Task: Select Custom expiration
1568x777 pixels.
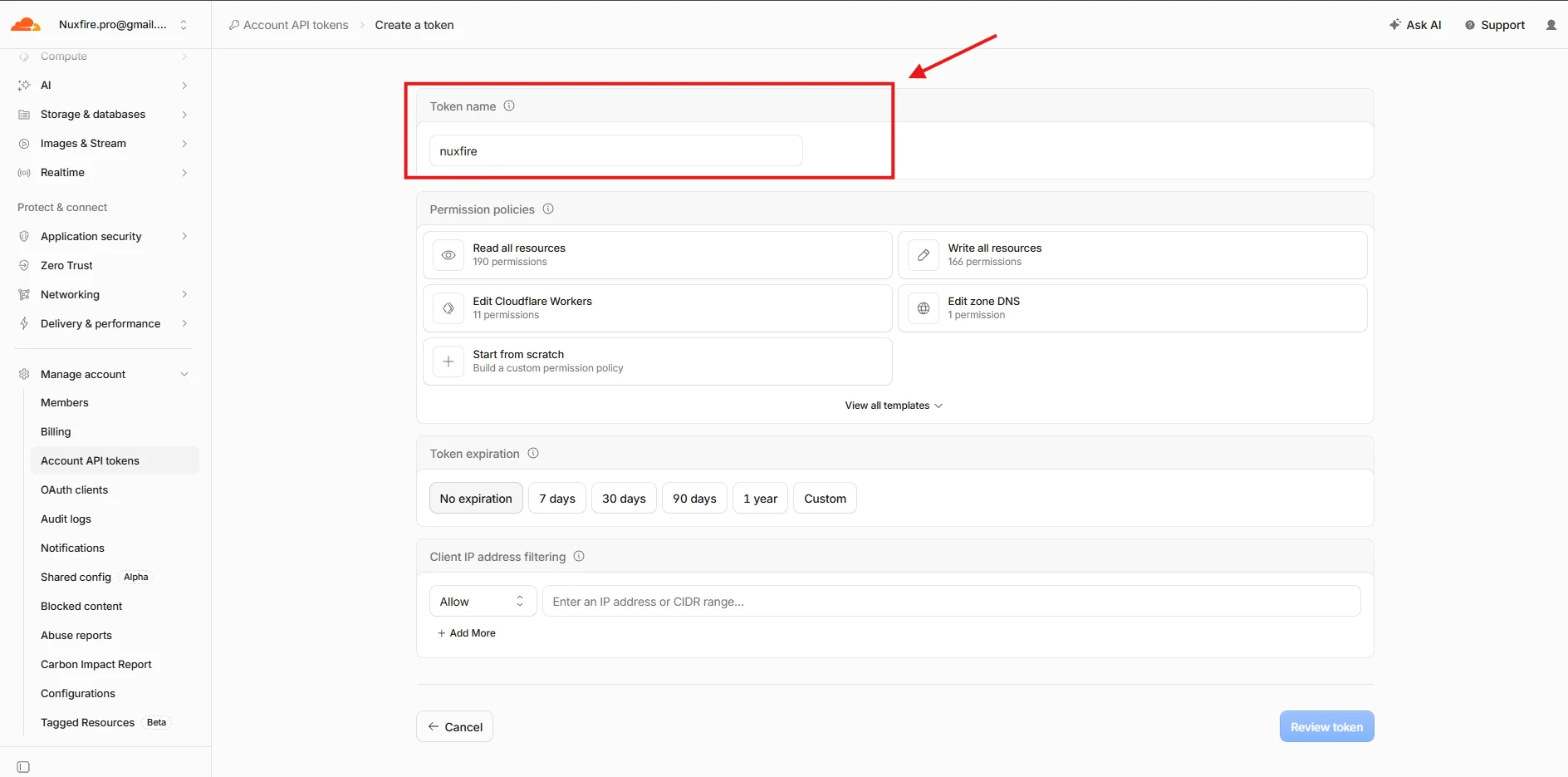Action: (825, 499)
